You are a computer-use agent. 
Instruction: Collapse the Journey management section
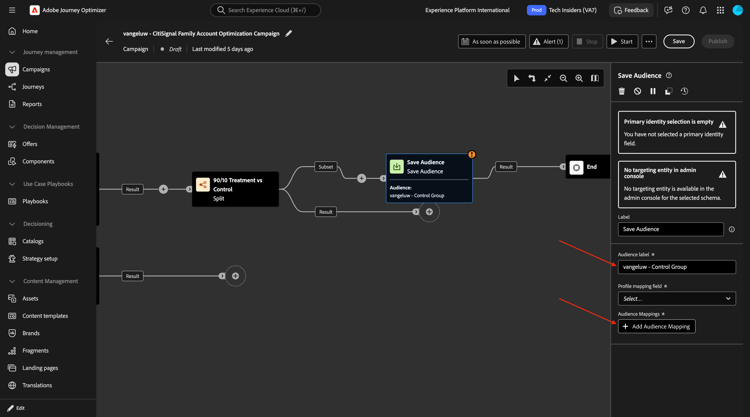[12, 52]
